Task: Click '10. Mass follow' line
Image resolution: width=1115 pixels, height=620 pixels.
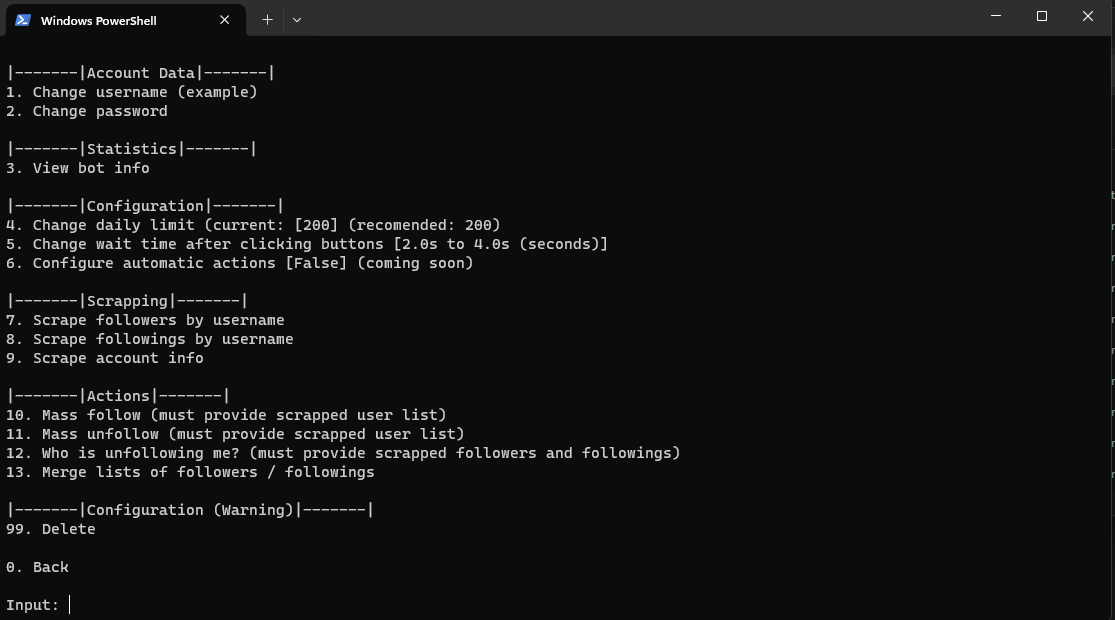Action: pyautogui.click(x=226, y=415)
